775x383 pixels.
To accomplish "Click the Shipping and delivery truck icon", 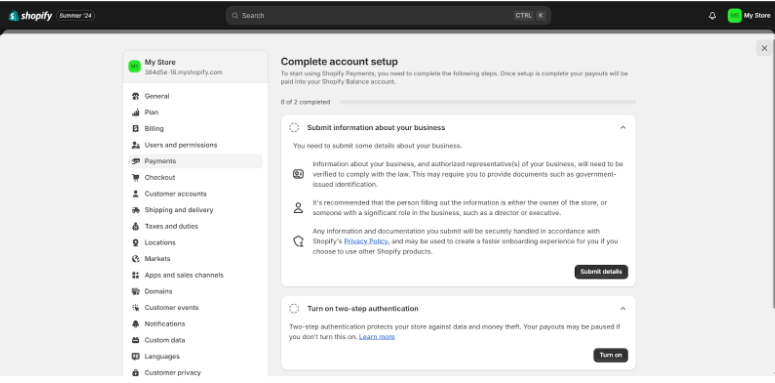I will 135,210.
